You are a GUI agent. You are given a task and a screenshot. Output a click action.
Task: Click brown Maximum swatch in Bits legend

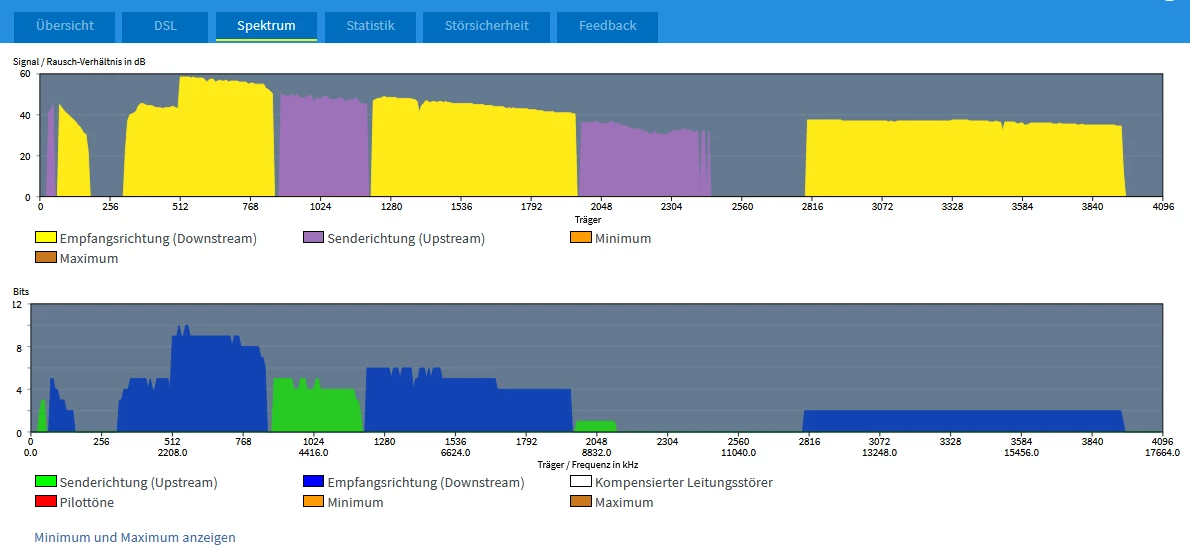581,502
